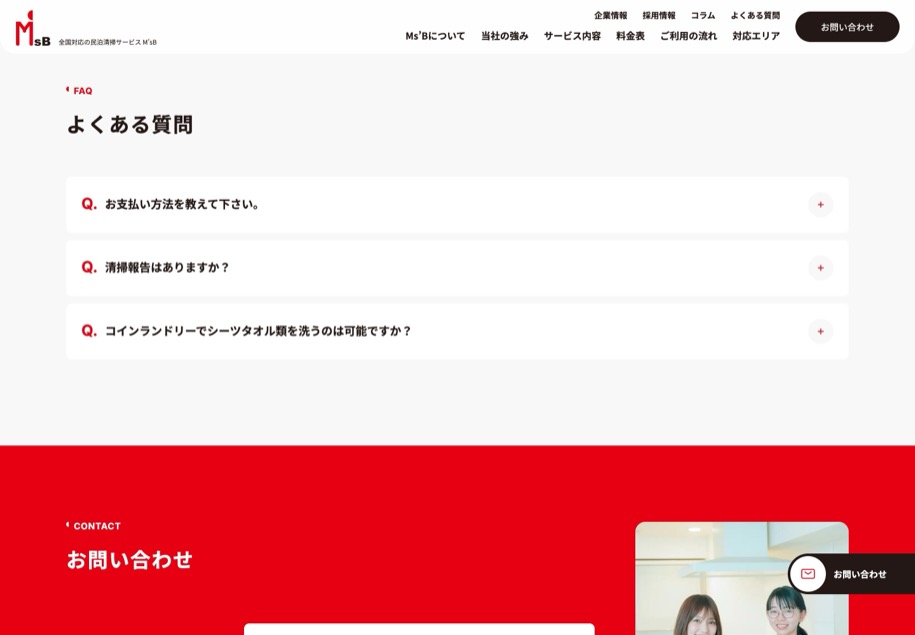Viewport: 915px width, 635px height.
Task: Open the 料金表 page
Action: click(630, 36)
